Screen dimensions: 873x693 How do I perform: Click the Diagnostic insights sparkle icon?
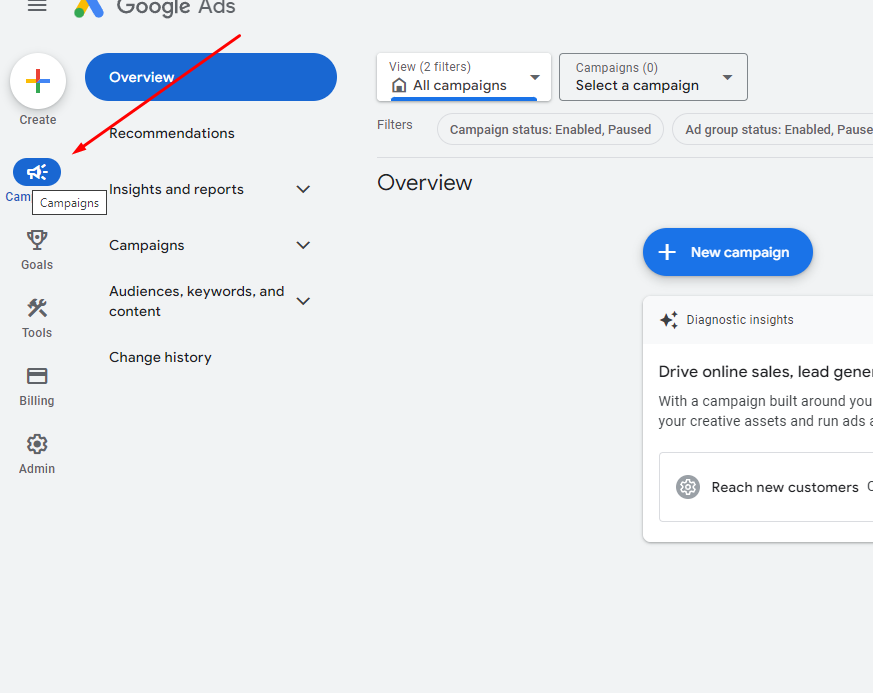(x=669, y=320)
